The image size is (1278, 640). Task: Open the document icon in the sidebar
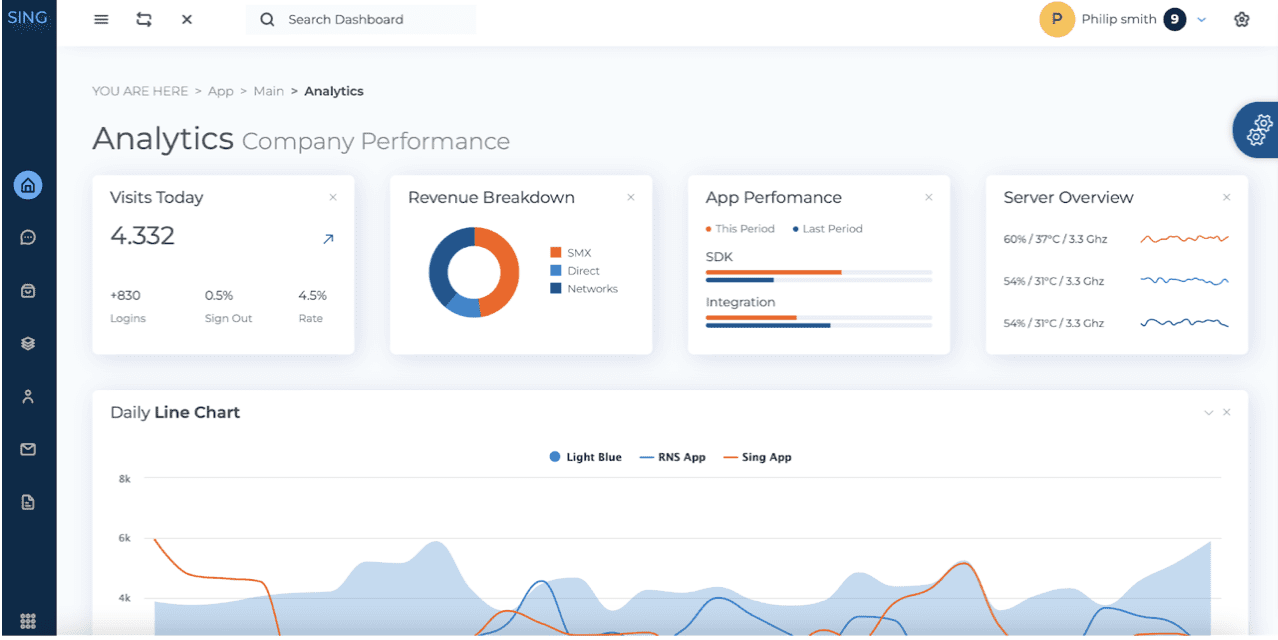pyautogui.click(x=28, y=502)
